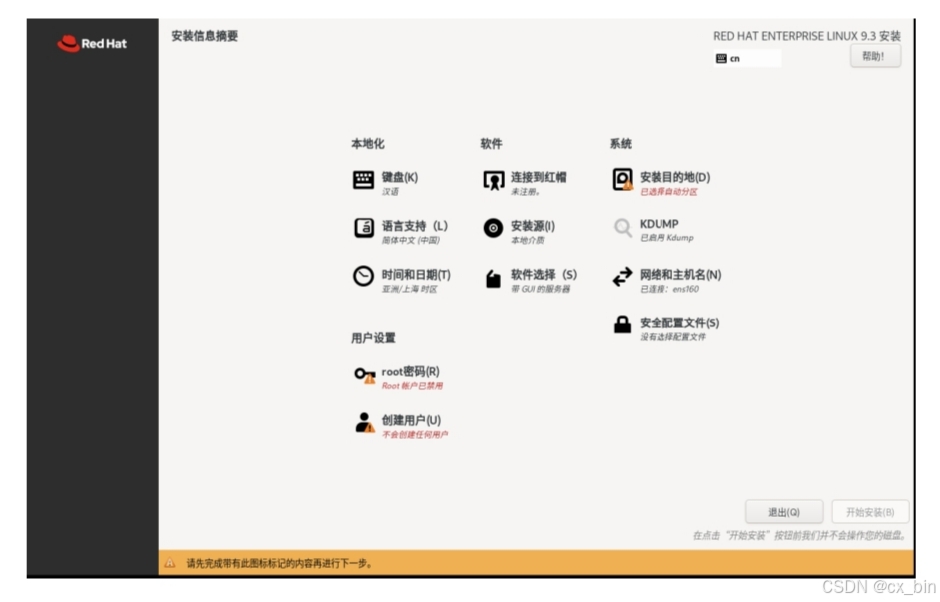The height and width of the screenshot is (602, 940).
Task: Click status text 未注册。
Action: click(x=526, y=192)
